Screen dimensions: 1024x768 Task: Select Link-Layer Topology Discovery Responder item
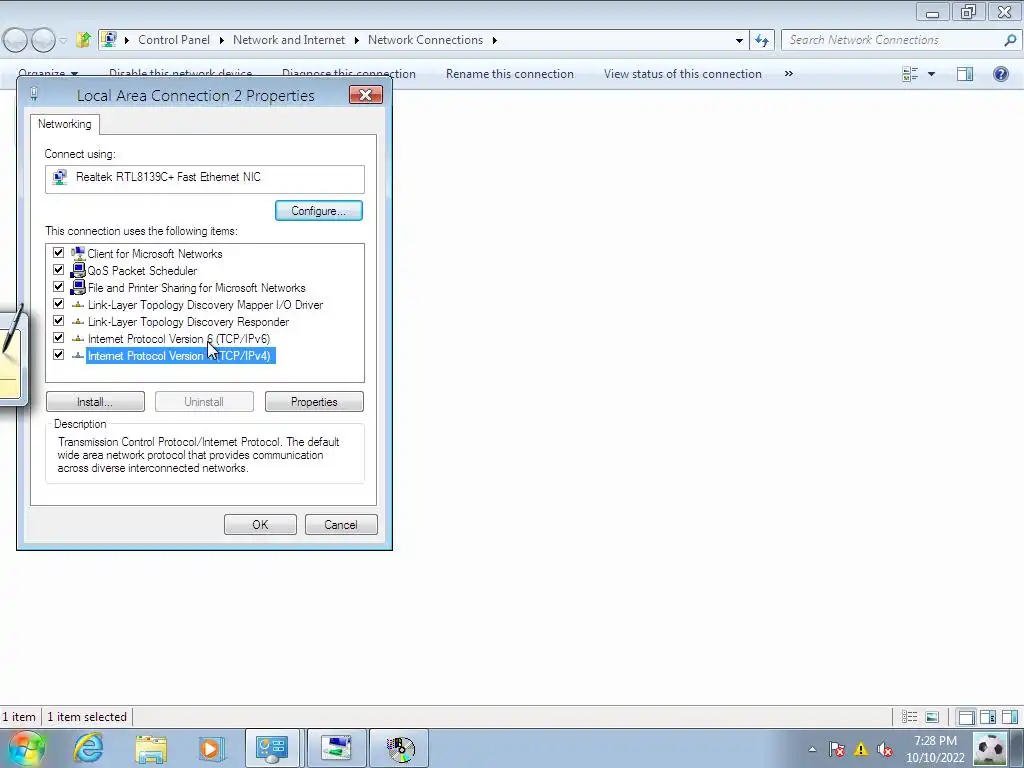point(188,322)
